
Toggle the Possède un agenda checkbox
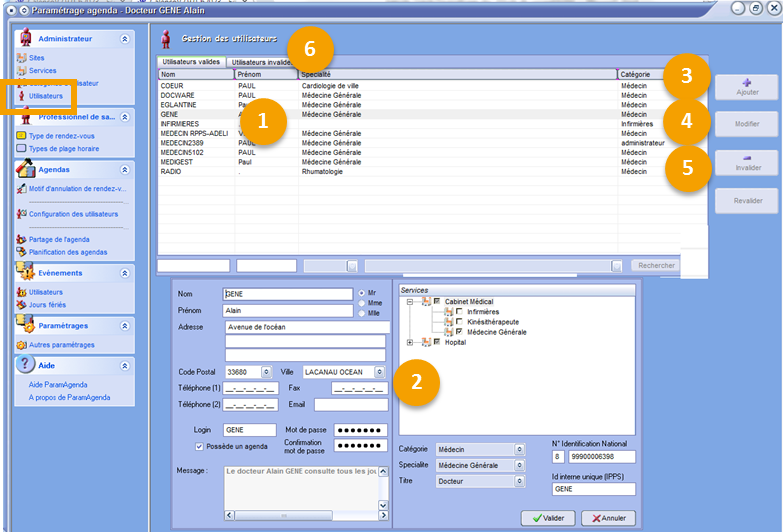tap(200, 446)
